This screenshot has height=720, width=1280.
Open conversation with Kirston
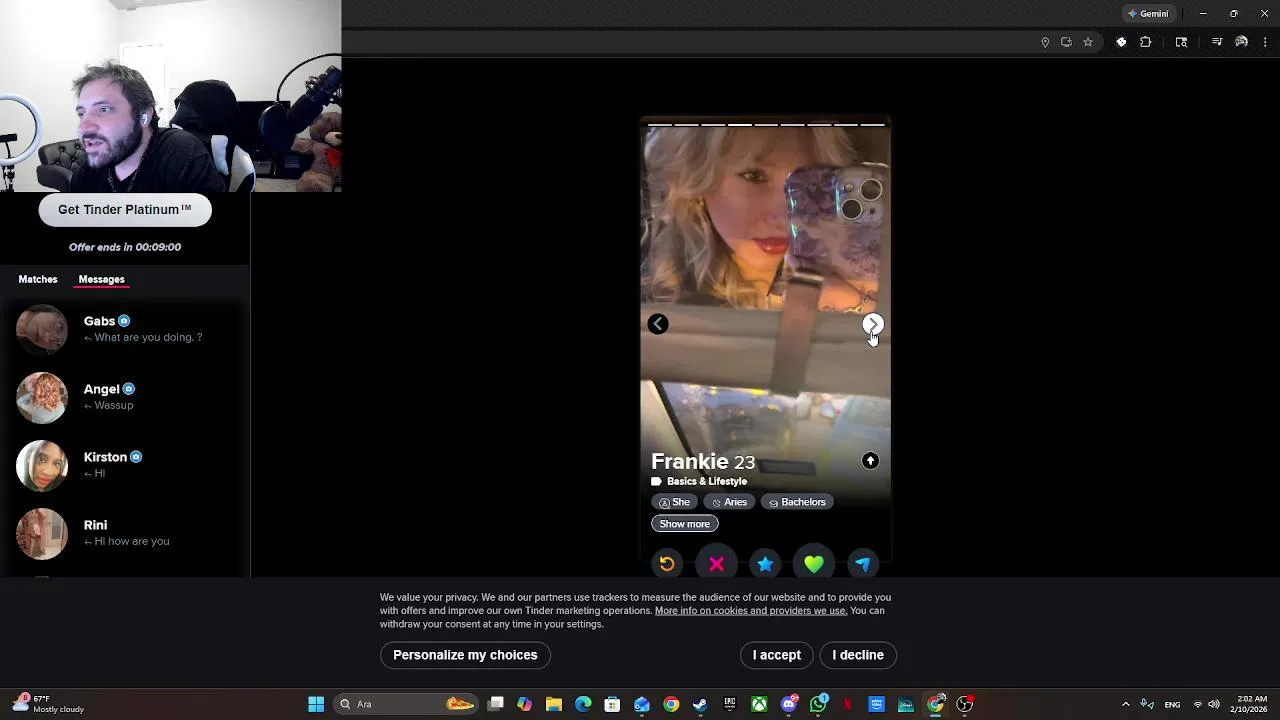tap(125, 465)
